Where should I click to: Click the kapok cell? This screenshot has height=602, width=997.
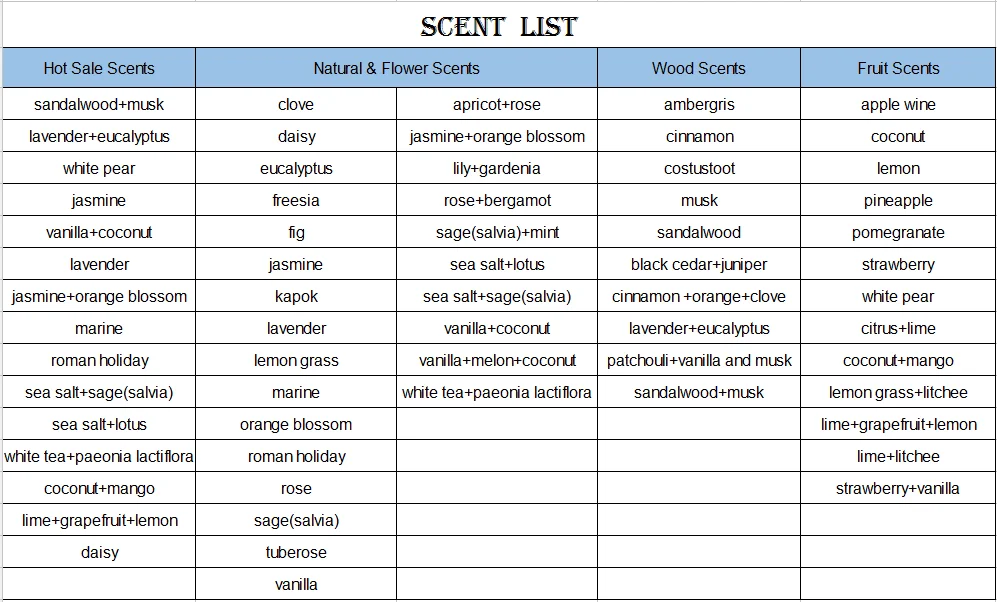296,296
